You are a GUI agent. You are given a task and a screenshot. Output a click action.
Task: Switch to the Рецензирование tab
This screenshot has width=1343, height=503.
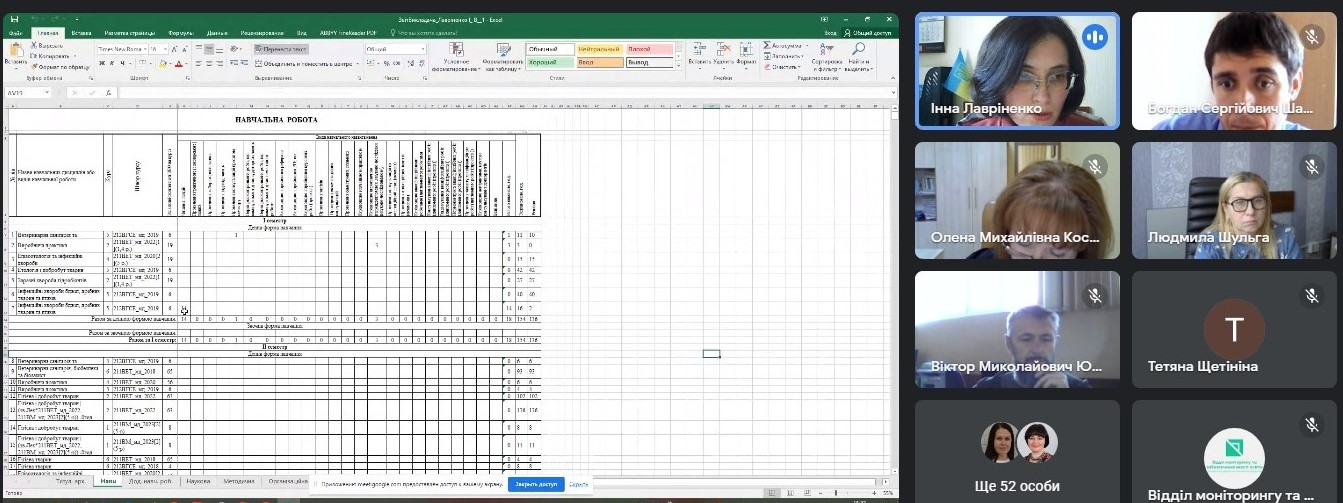(x=262, y=33)
